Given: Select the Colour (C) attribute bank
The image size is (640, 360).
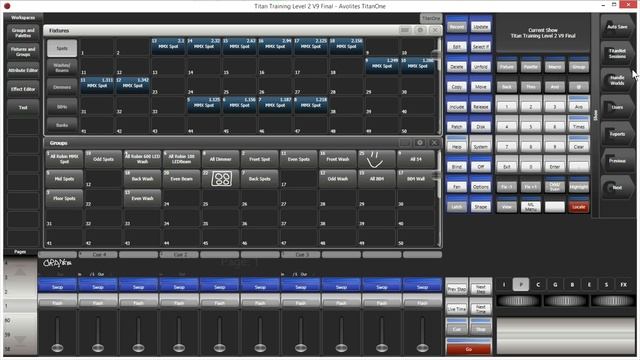Looking at the screenshot, I should (x=538, y=284).
